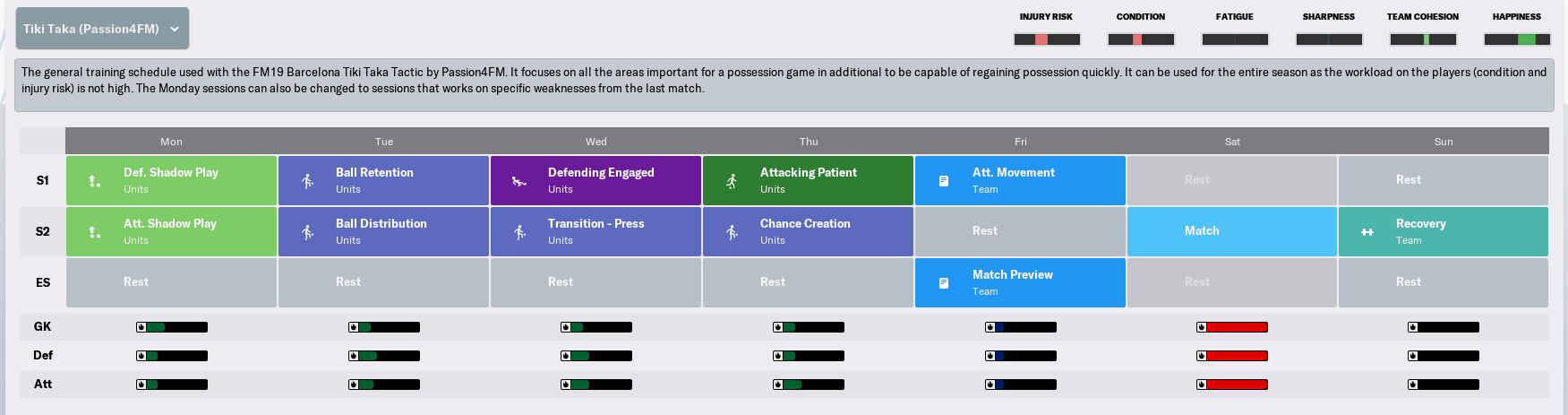Open the Tiki Taka (Passion4FM) schedule dropdown
The height and width of the screenshot is (415, 1568).
102,29
